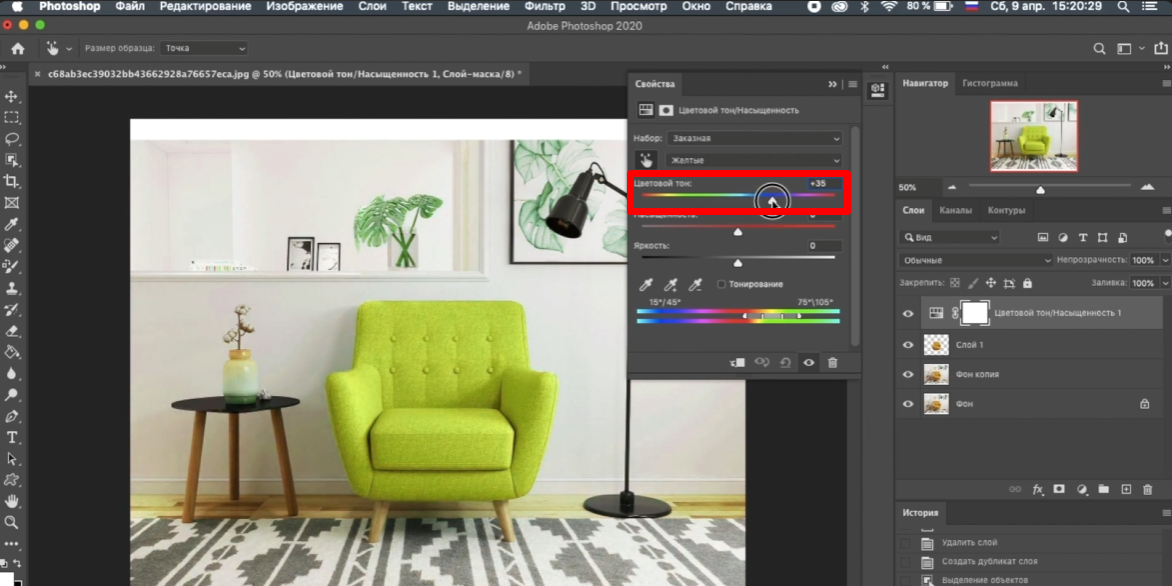Open the Обычные blend mode dropdown
Image resolution: width=1172 pixels, height=586 pixels.
(x=975, y=260)
